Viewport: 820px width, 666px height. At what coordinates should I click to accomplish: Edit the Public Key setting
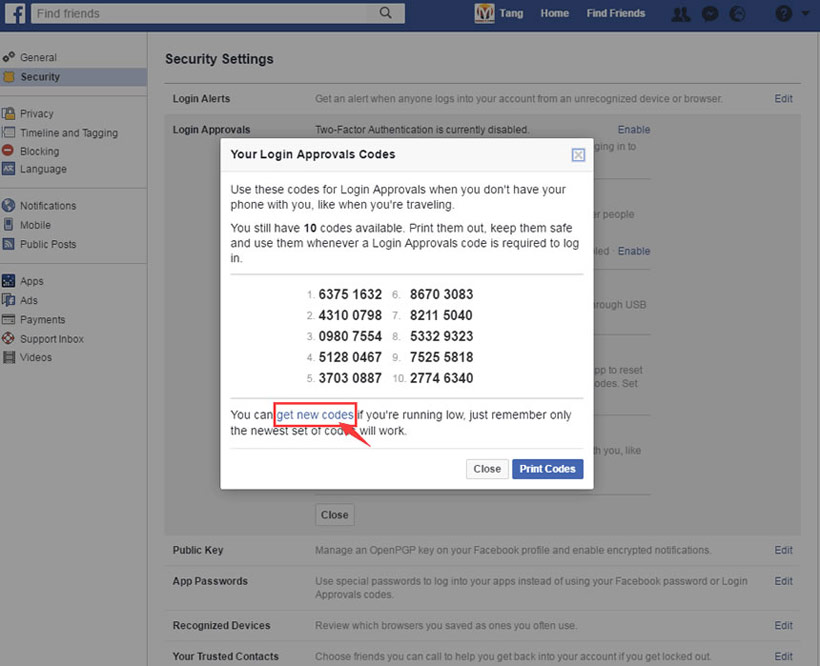point(783,550)
